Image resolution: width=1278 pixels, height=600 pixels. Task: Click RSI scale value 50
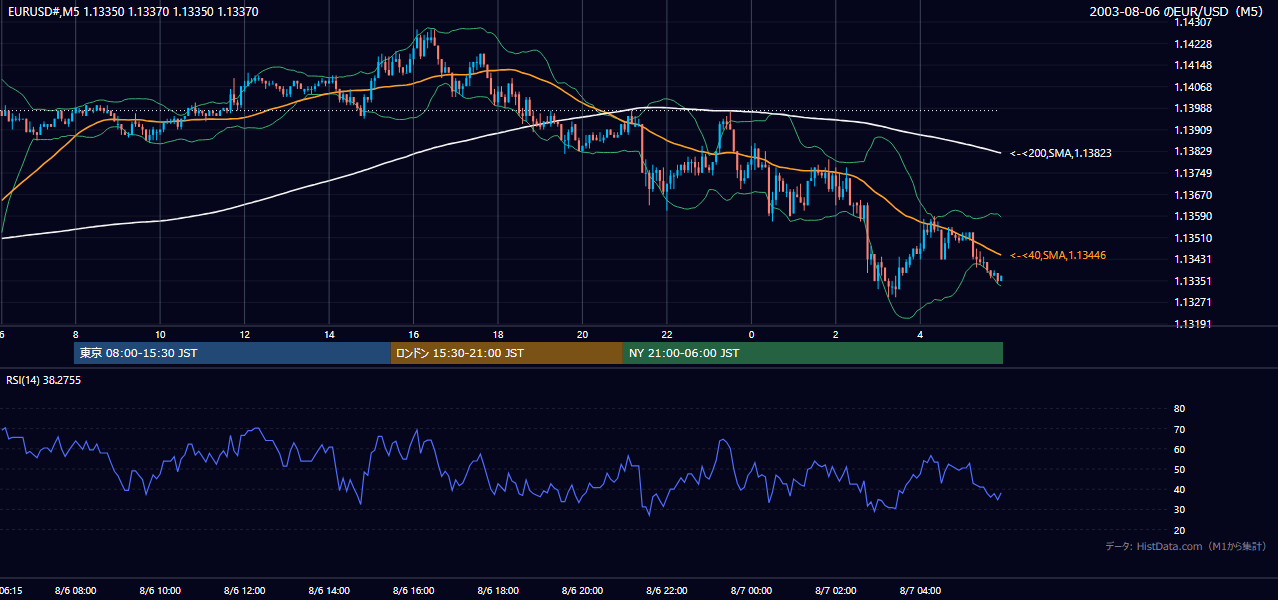pos(1179,469)
